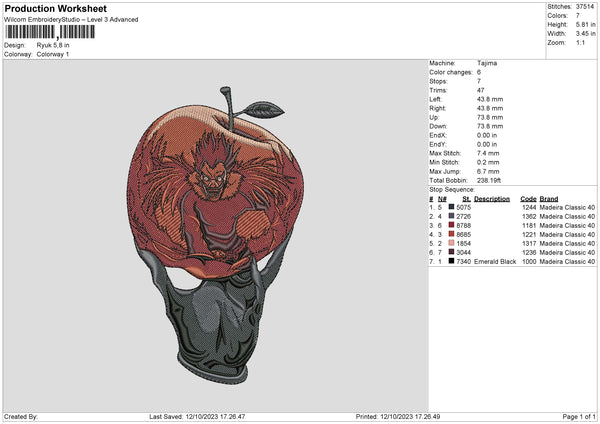This screenshot has height=424, width=600.
Task: Click the Trims value 47
Action: click(481, 90)
